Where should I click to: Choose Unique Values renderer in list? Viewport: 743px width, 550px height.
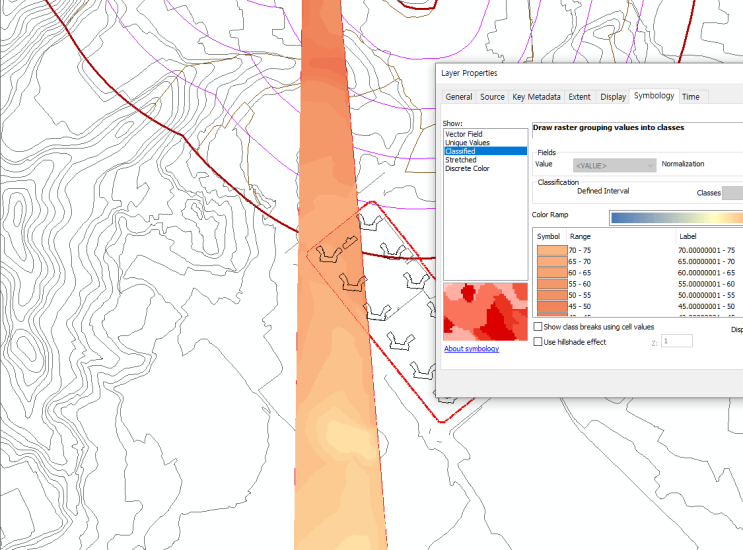pyautogui.click(x=467, y=143)
